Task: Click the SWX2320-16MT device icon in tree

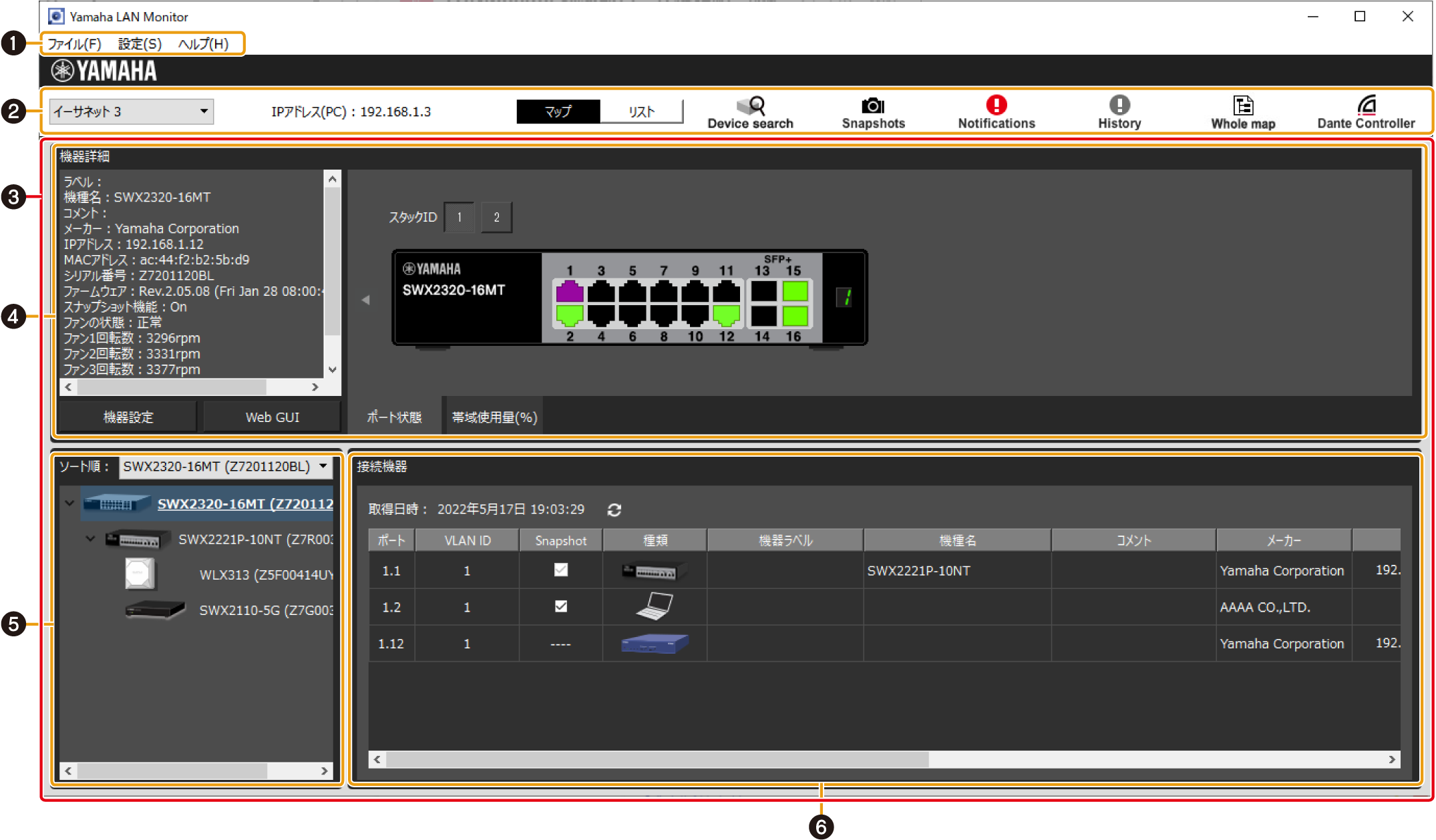Action: point(117,503)
